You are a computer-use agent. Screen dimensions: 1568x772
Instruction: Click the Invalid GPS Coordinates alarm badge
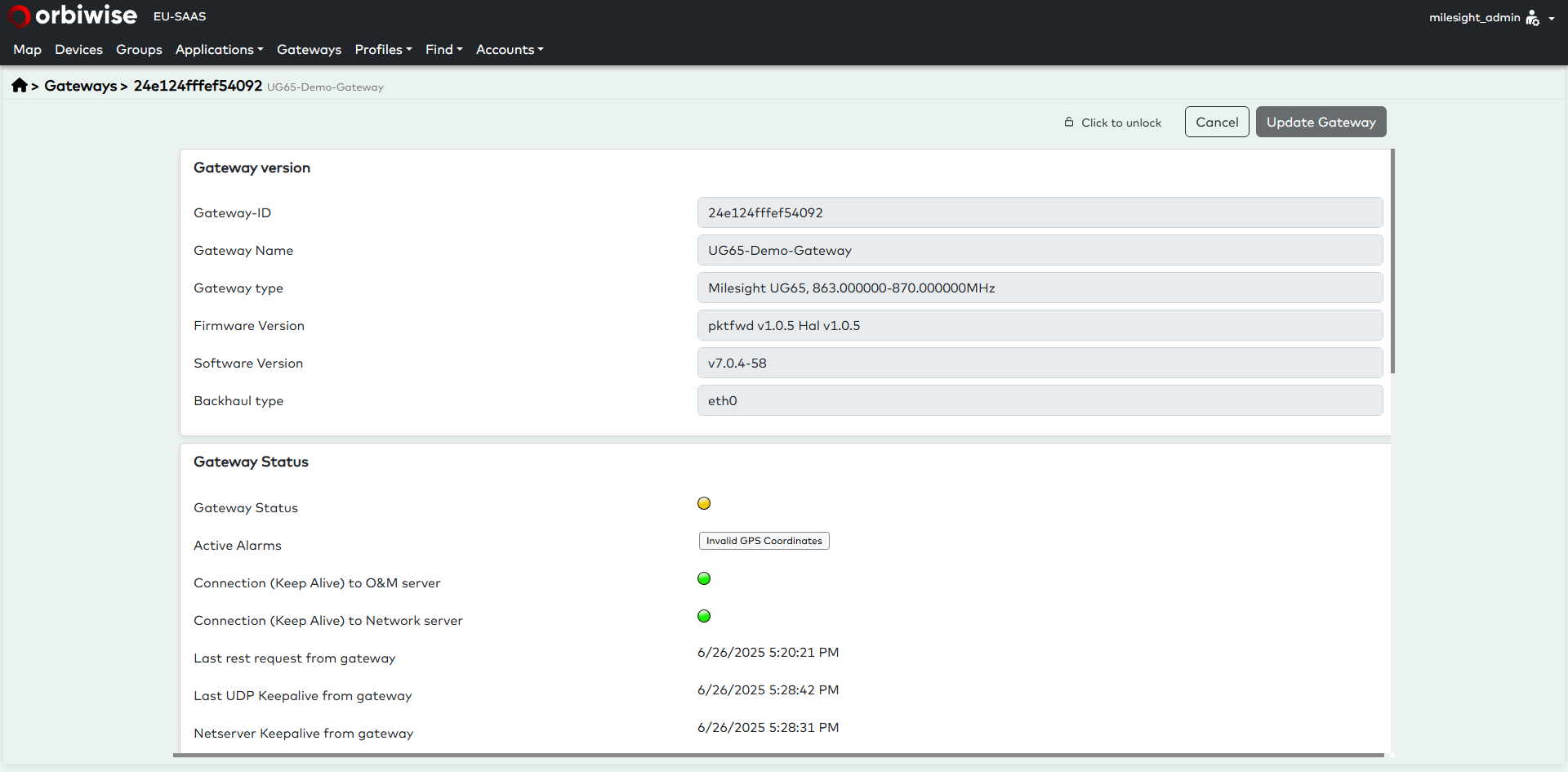click(x=764, y=541)
